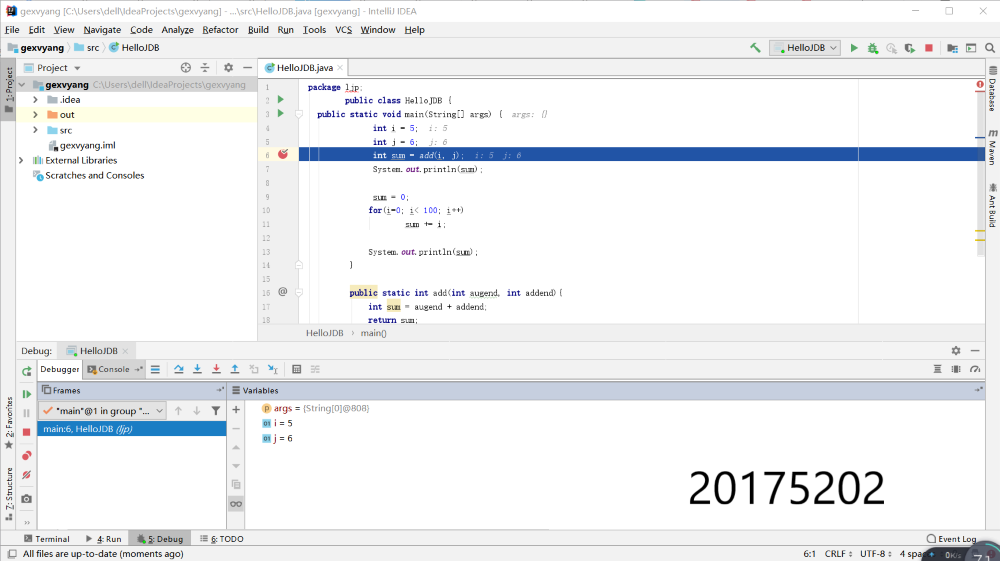Filter frames with the funnel icon
Image resolution: width=1000 pixels, height=561 pixels.
click(216, 411)
